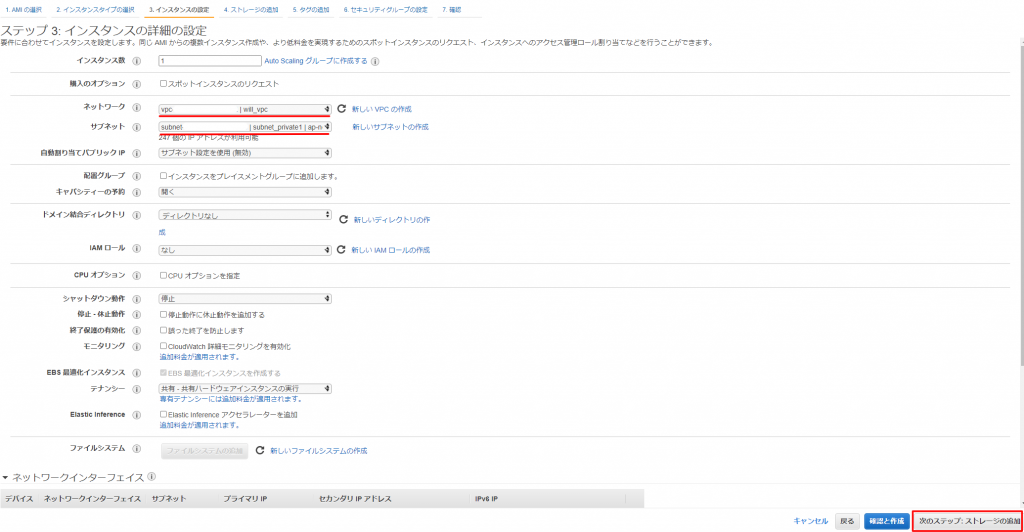Screen dimensions: 1024x532
Task: Go to step 6 セキュリティグループの設定
Action: point(386,10)
